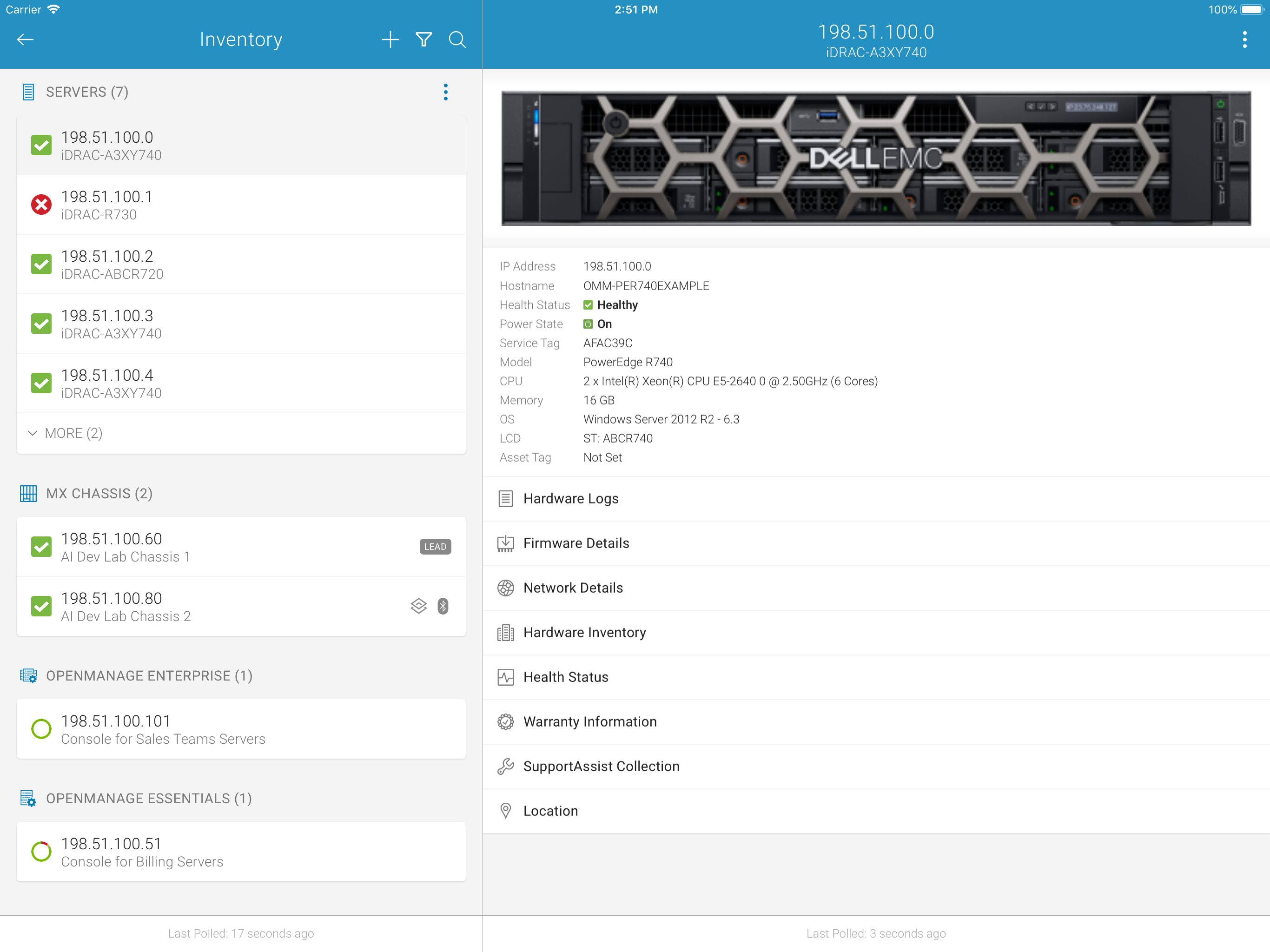This screenshot has height=952, width=1270.
Task: Open SupportAssist Collection
Action: [x=601, y=767]
